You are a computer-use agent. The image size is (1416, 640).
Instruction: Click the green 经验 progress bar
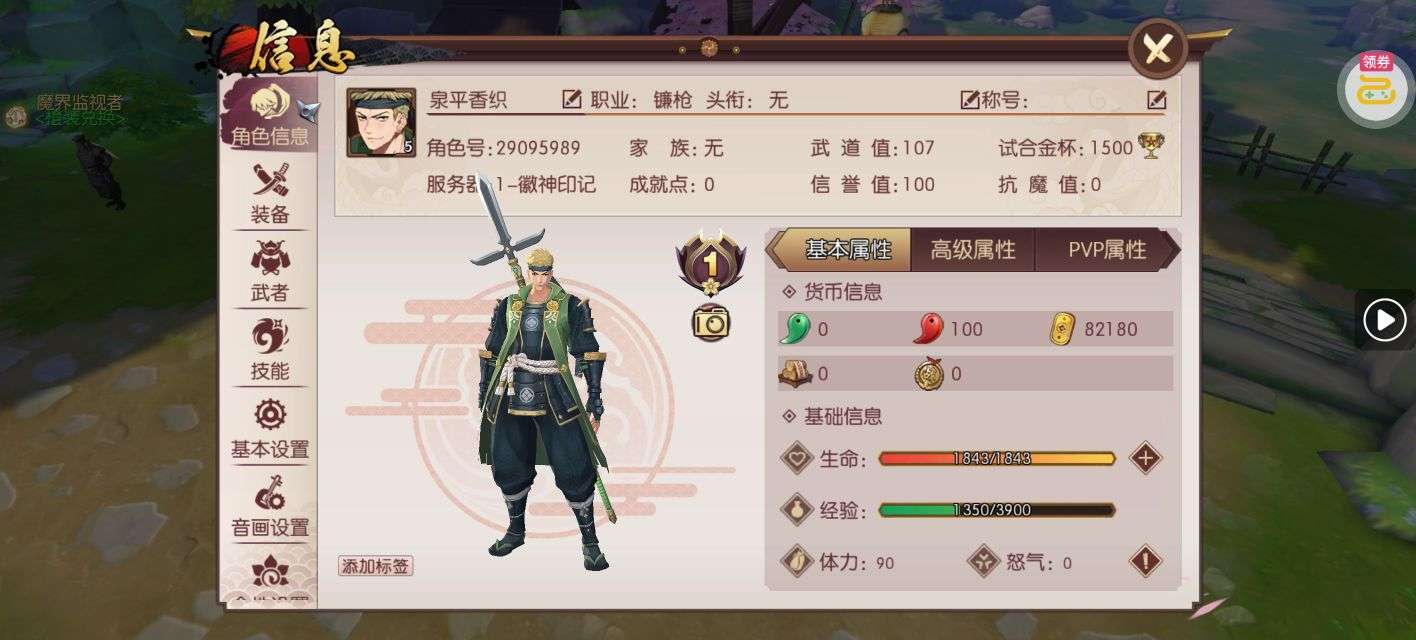pyautogui.click(x=997, y=510)
